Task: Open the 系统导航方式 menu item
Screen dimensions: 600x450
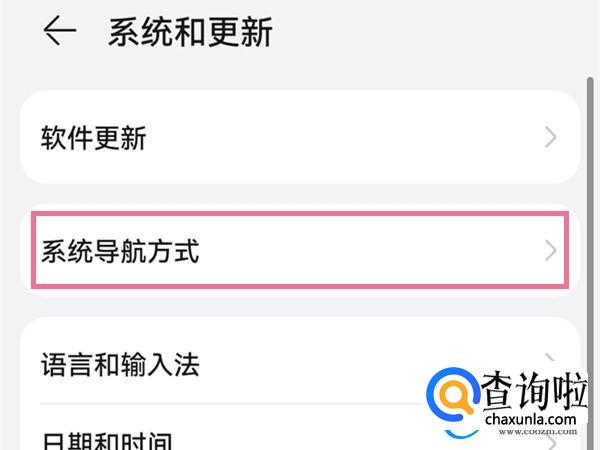Action: [300, 250]
